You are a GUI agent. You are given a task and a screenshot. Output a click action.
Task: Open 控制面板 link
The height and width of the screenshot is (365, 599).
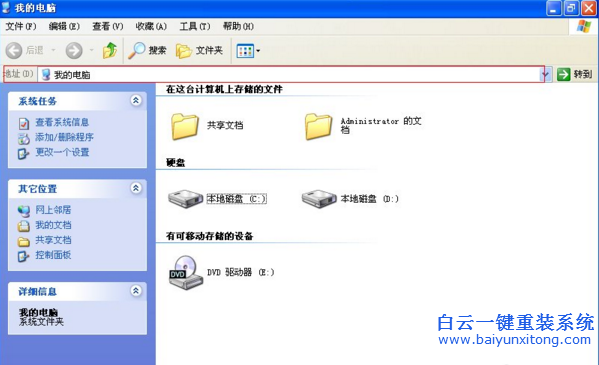coord(53,255)
